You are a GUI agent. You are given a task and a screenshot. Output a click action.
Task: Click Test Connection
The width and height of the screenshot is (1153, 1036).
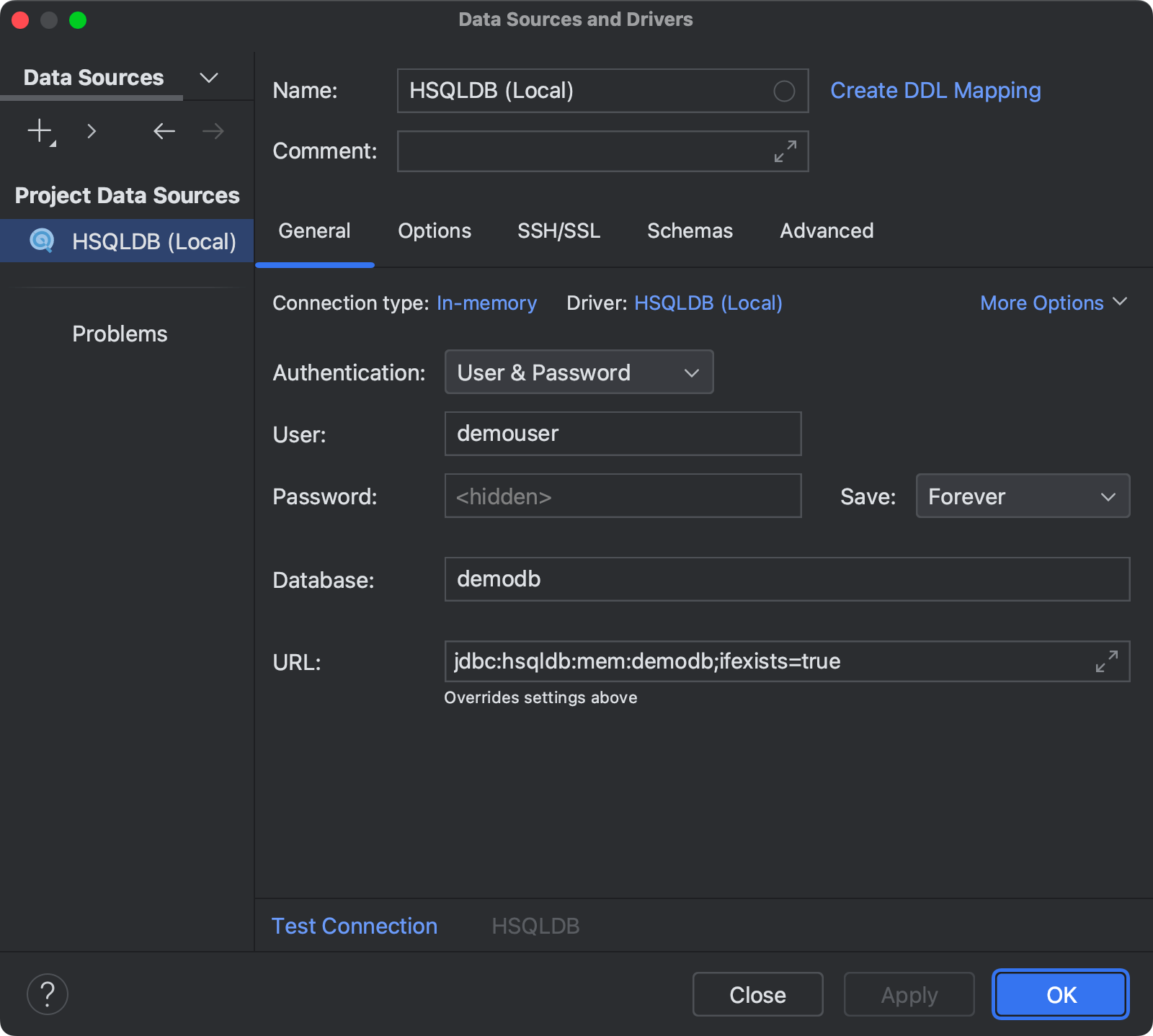(354, 926)
